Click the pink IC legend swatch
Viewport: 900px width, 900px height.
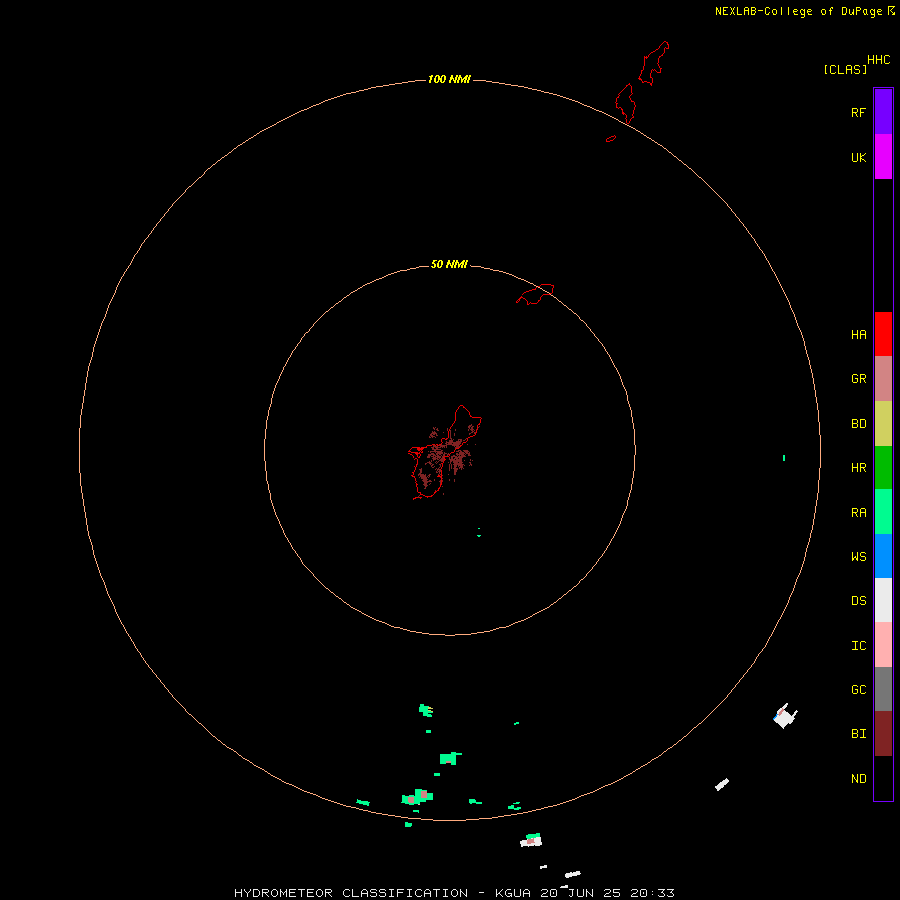tap(883, 645)
